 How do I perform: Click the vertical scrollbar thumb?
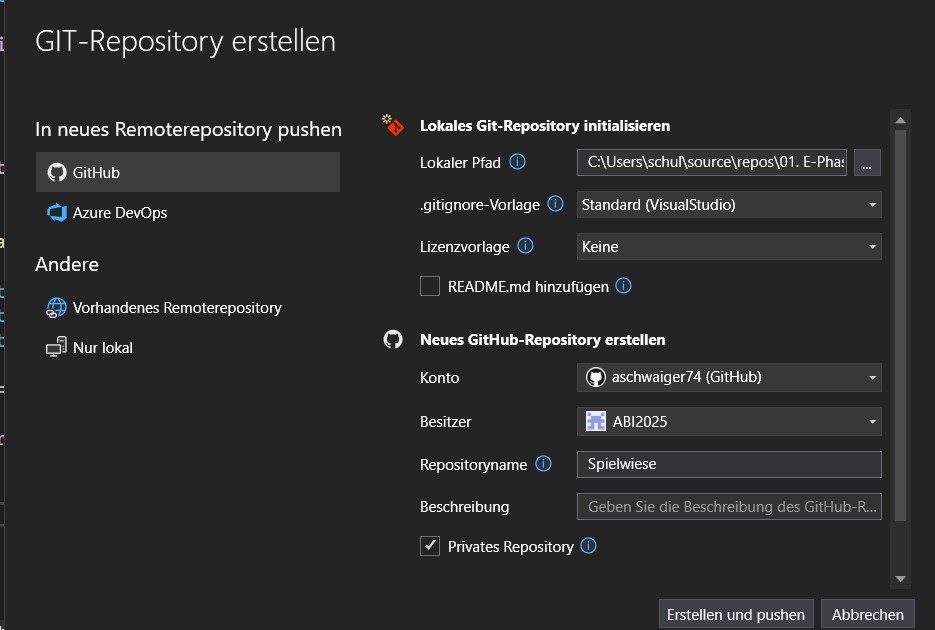pos(900,325)
